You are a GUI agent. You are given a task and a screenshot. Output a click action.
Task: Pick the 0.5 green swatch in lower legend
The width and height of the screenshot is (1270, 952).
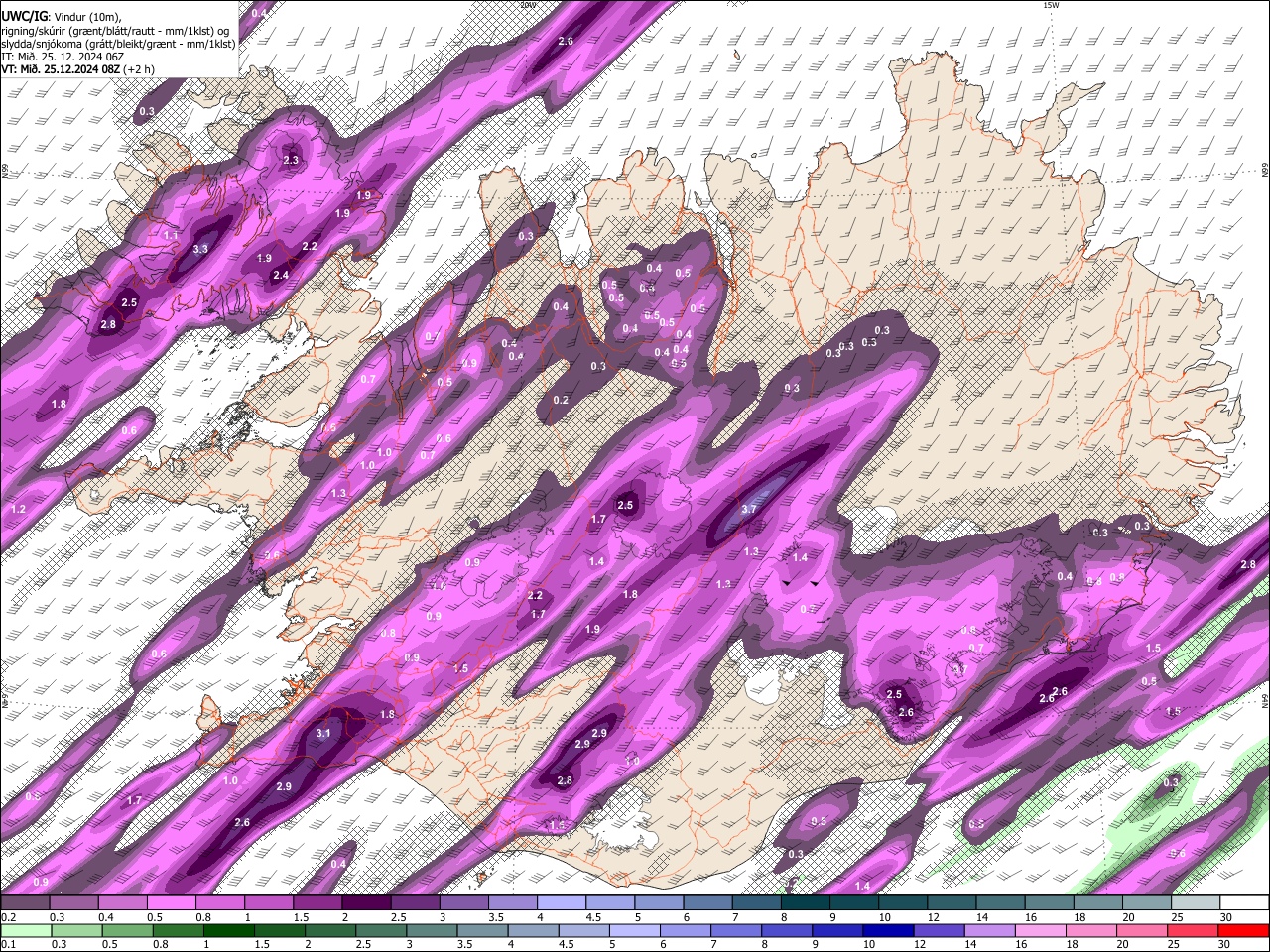(x=127, y=930)
